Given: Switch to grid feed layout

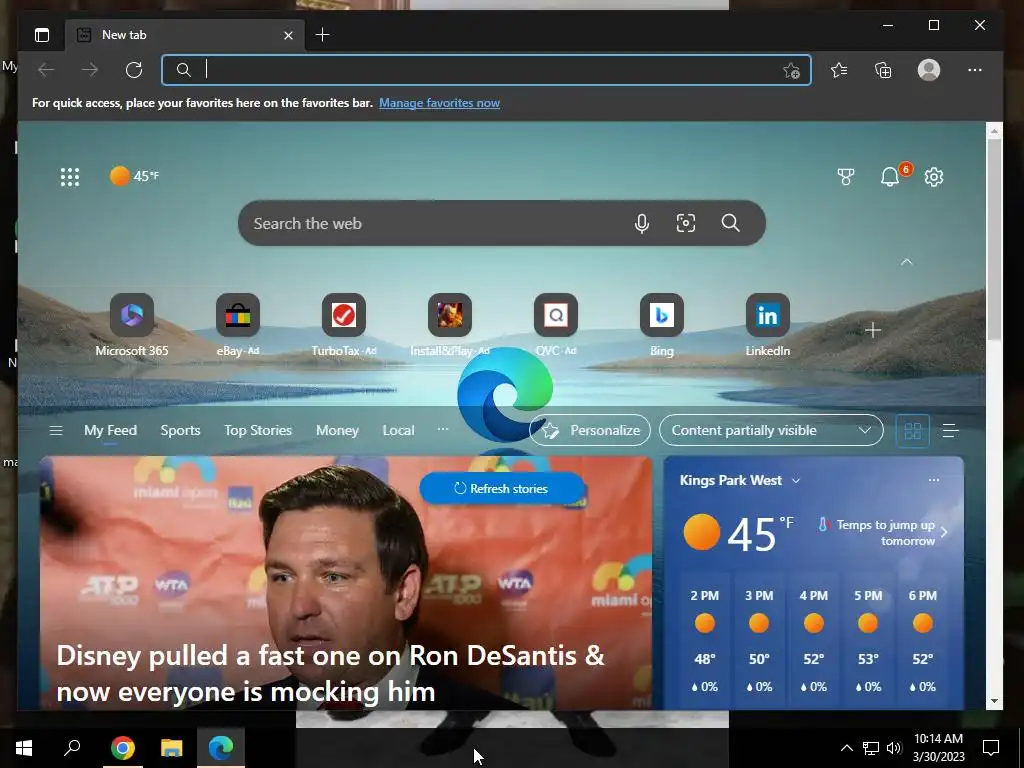Looking at the screenshot, I should [912, 430].
